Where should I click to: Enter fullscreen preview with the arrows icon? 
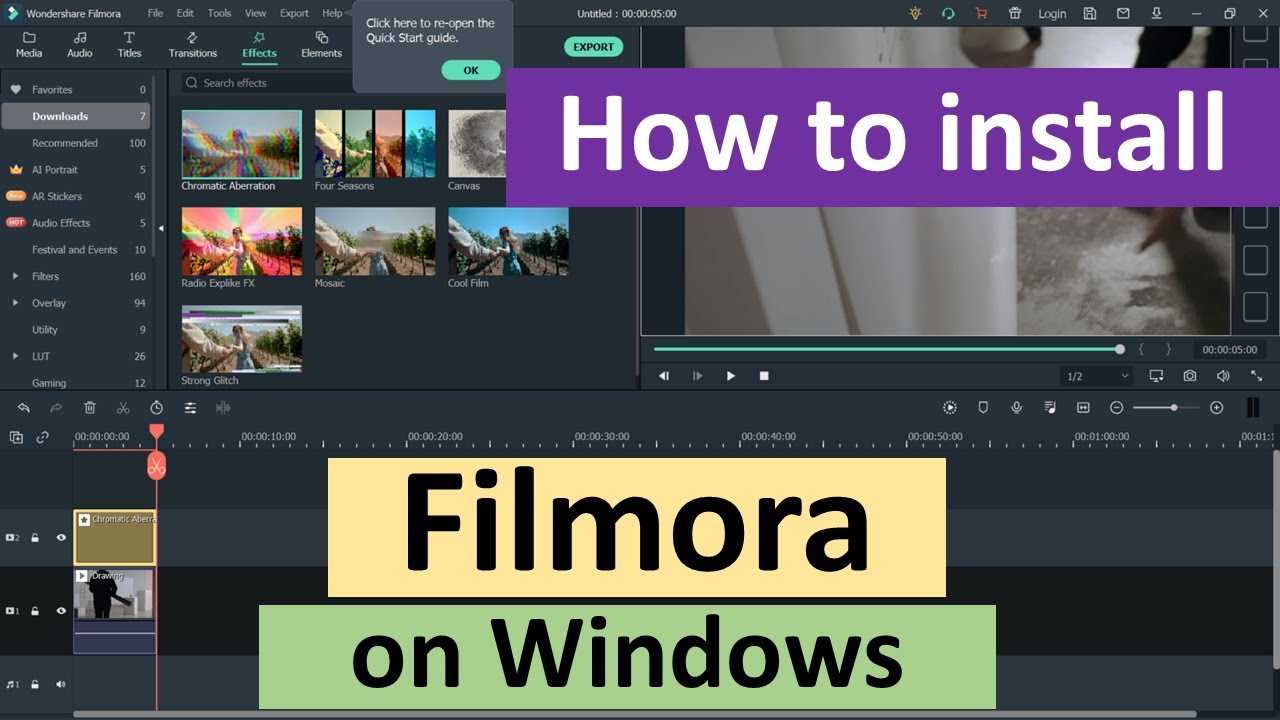[1257, 376]
